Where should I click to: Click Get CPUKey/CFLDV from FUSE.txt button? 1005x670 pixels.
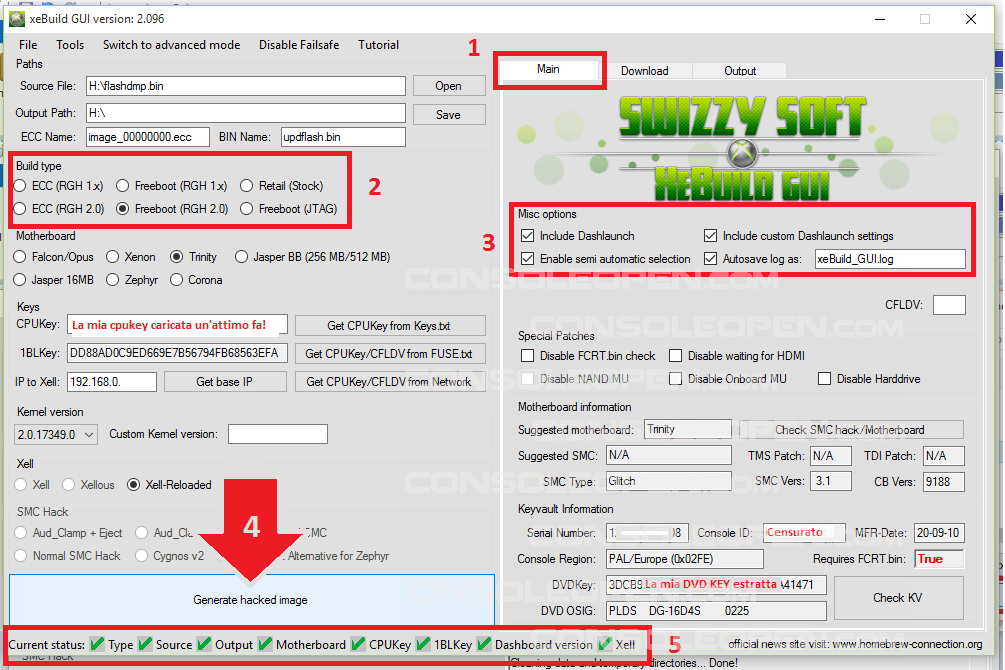point(390,354)
